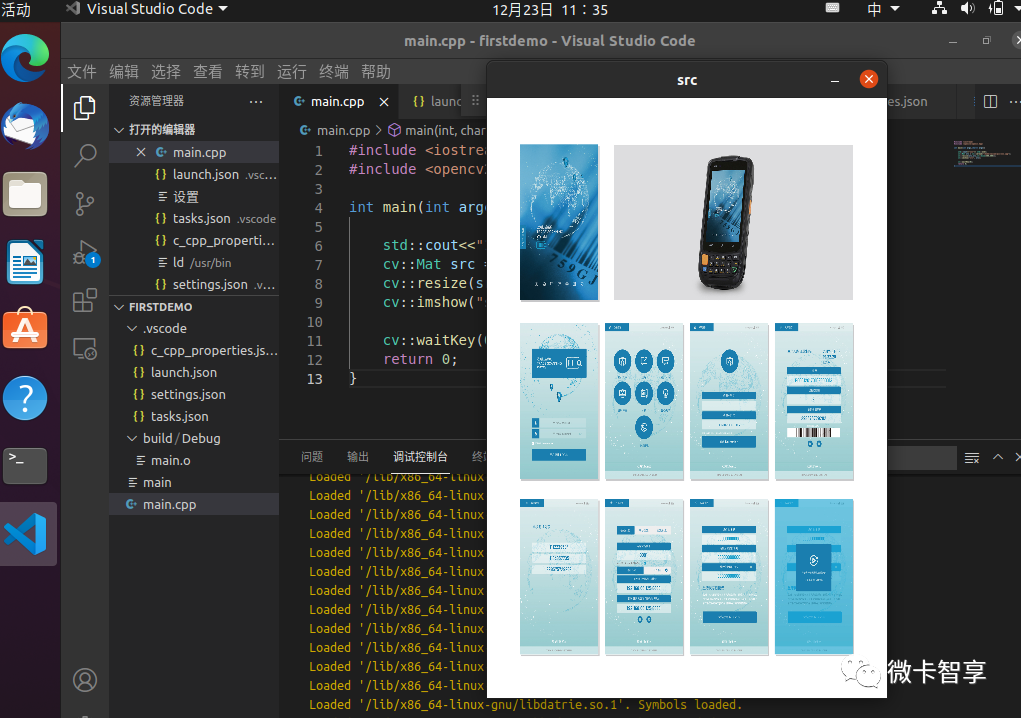The height and width of the screenshot is (718, 1021).
Task: Open the 帮助 menu
Action: tap(376, 72)
